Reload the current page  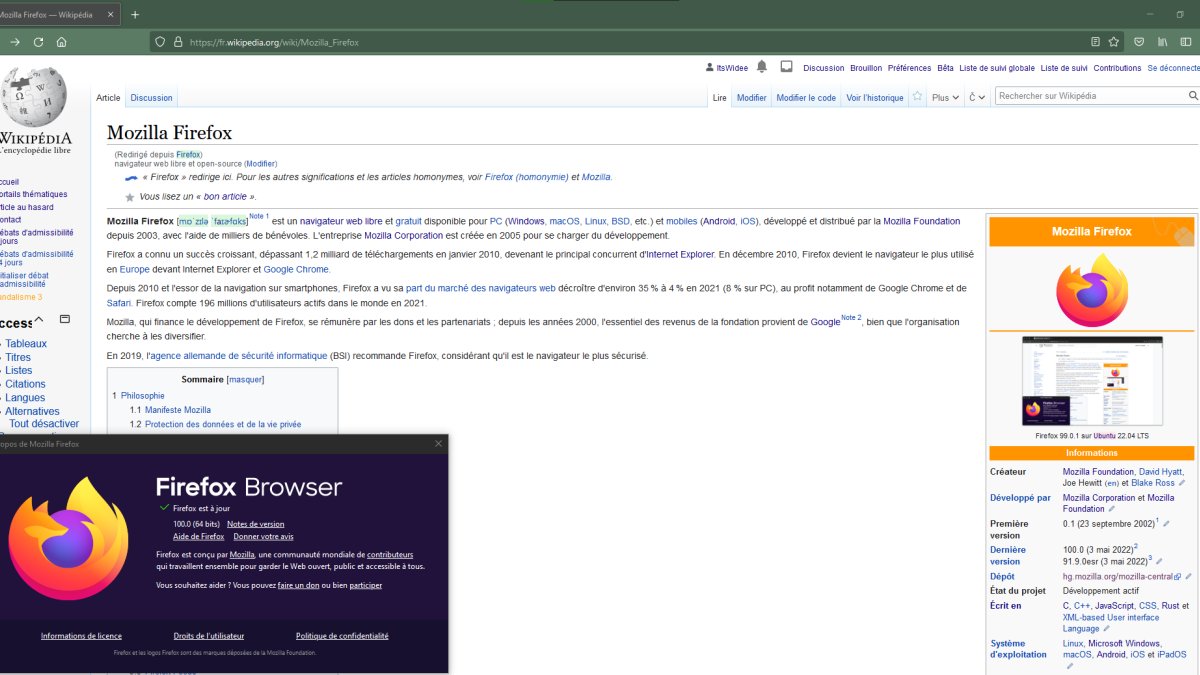[38, 42]
